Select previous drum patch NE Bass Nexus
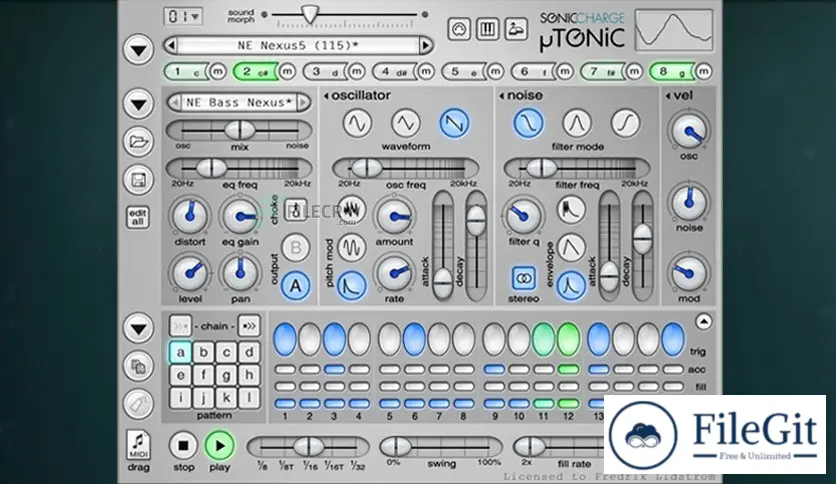The image size is (836, 484). click(x=174, y=102)
